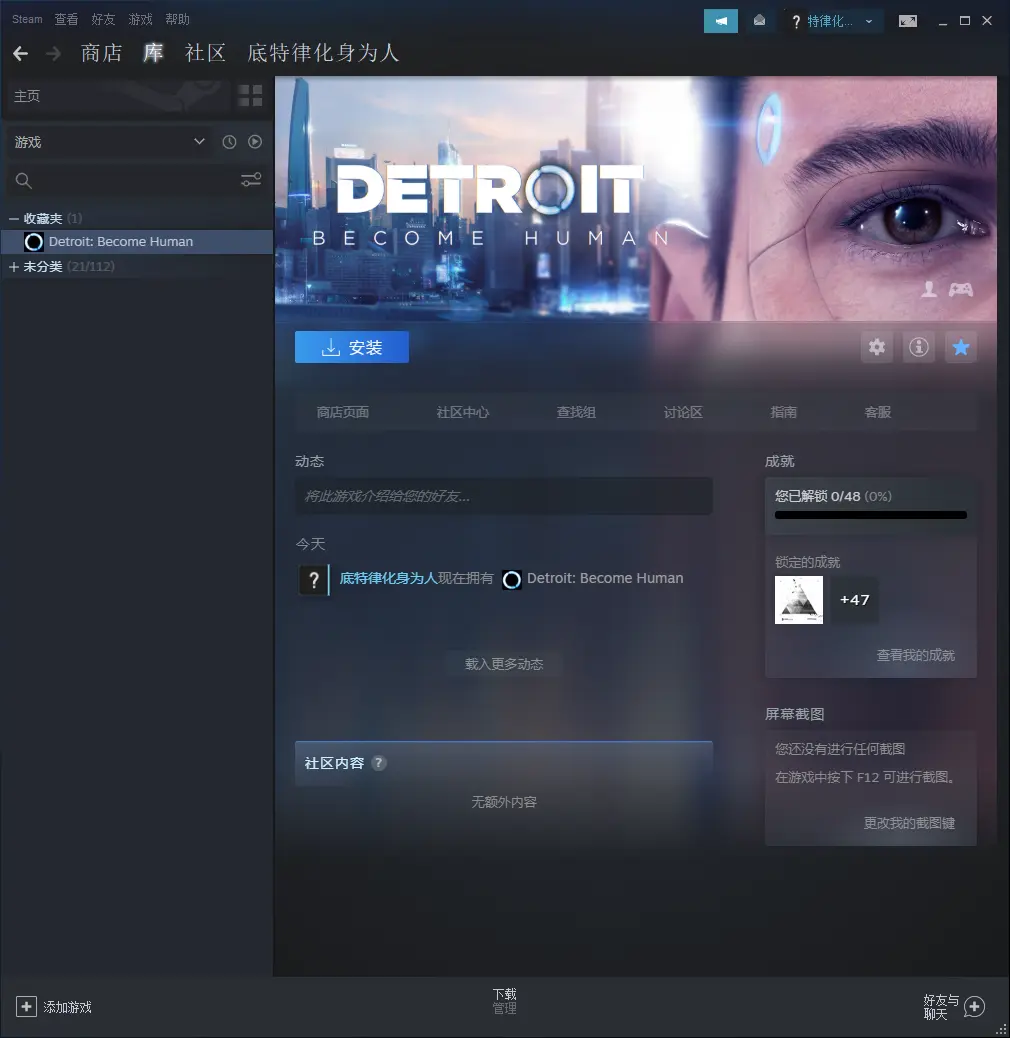This screenshot has height=1038, width=1010.
Task: Show game info circle icon
Action: point(919,347)
